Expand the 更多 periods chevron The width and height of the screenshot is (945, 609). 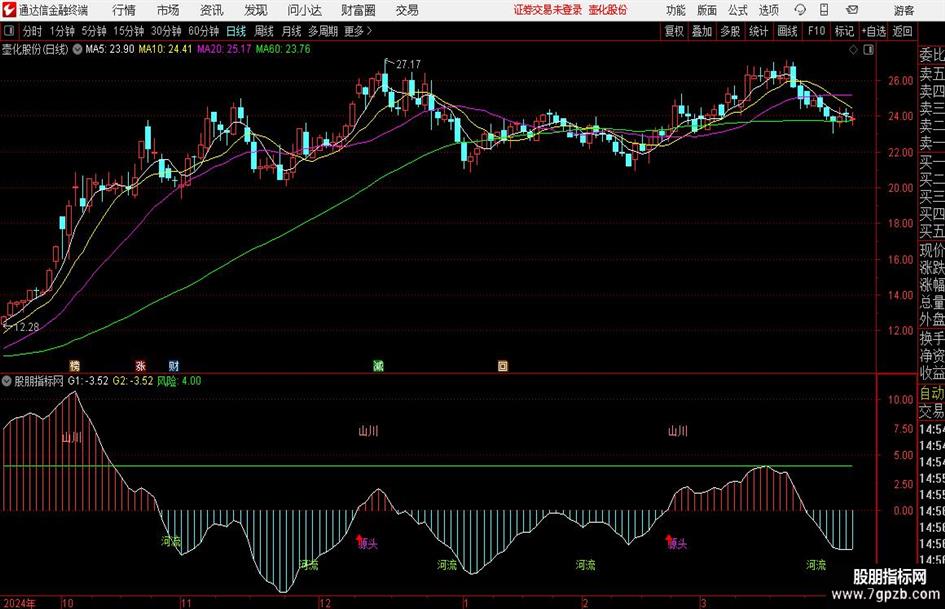tap(369, 31)
